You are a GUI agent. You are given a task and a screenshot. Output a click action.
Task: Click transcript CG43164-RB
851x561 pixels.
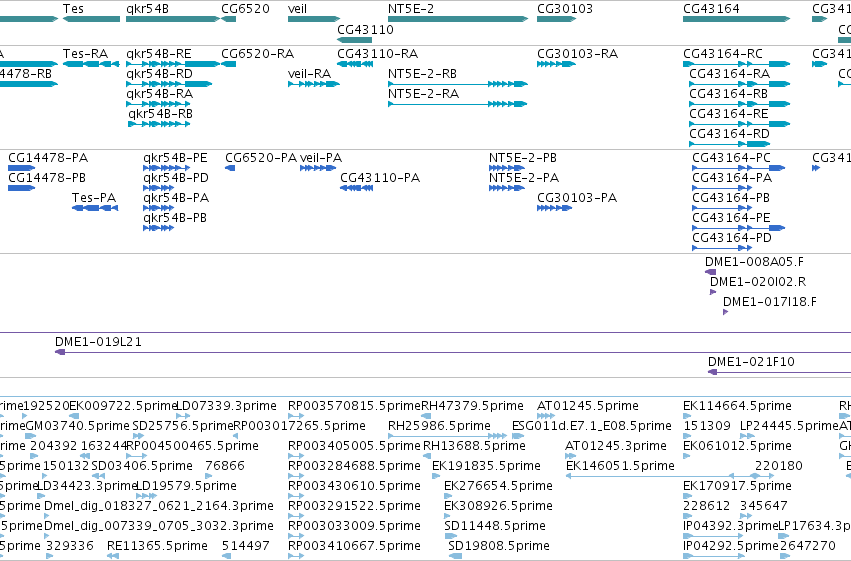pyautogui.click(x=728, y=94)
